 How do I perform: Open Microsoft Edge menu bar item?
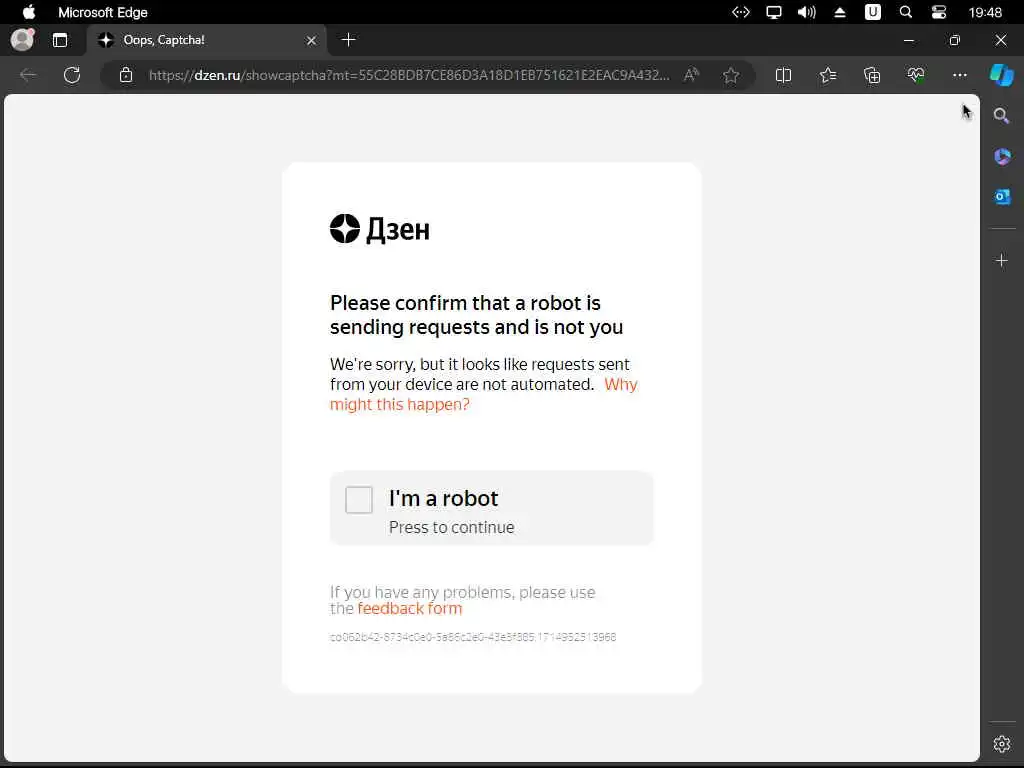pyautogui.click(x=103, y=12)
